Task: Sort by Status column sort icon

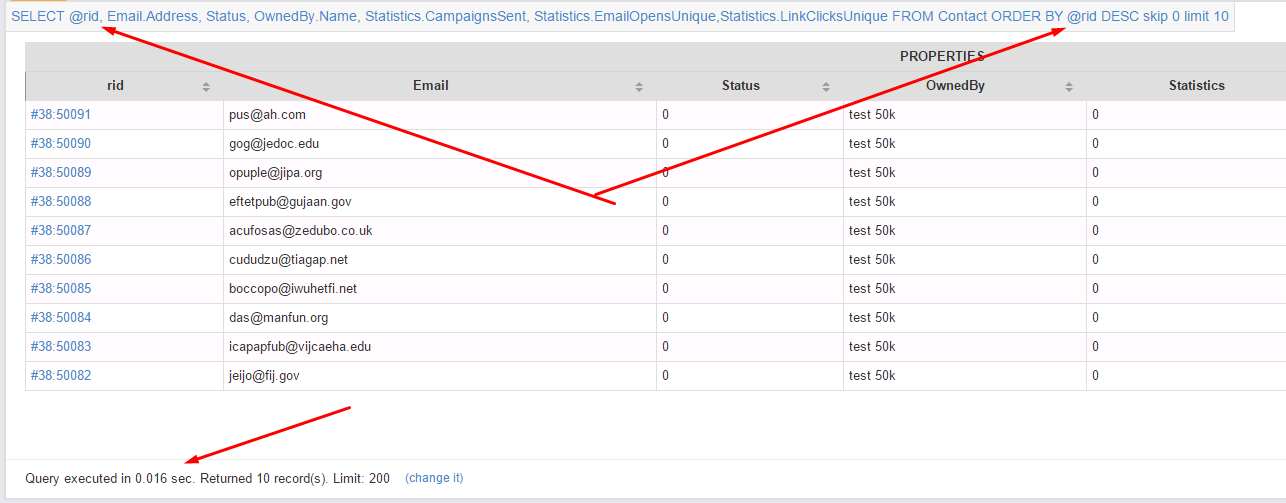Action: coord(826,86)
